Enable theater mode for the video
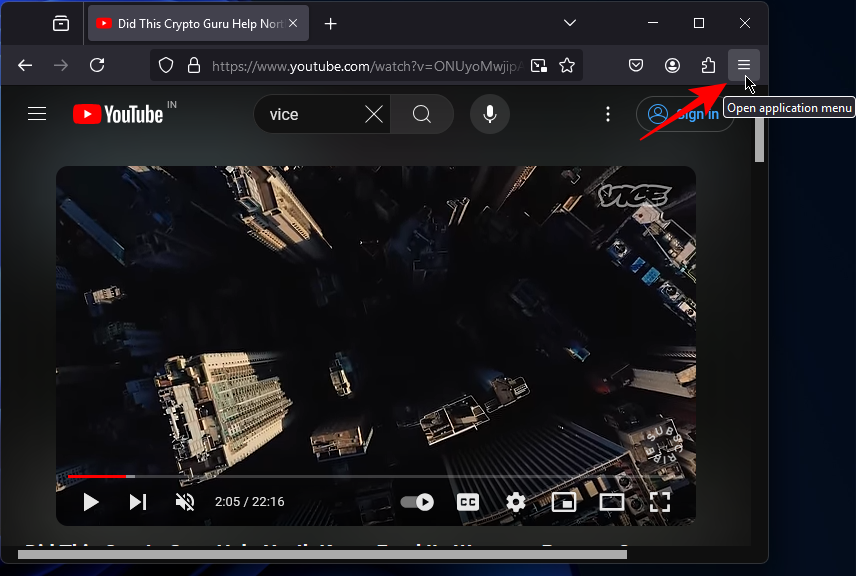Viewport: 856px width, 576px height. [x=611, y=502]
